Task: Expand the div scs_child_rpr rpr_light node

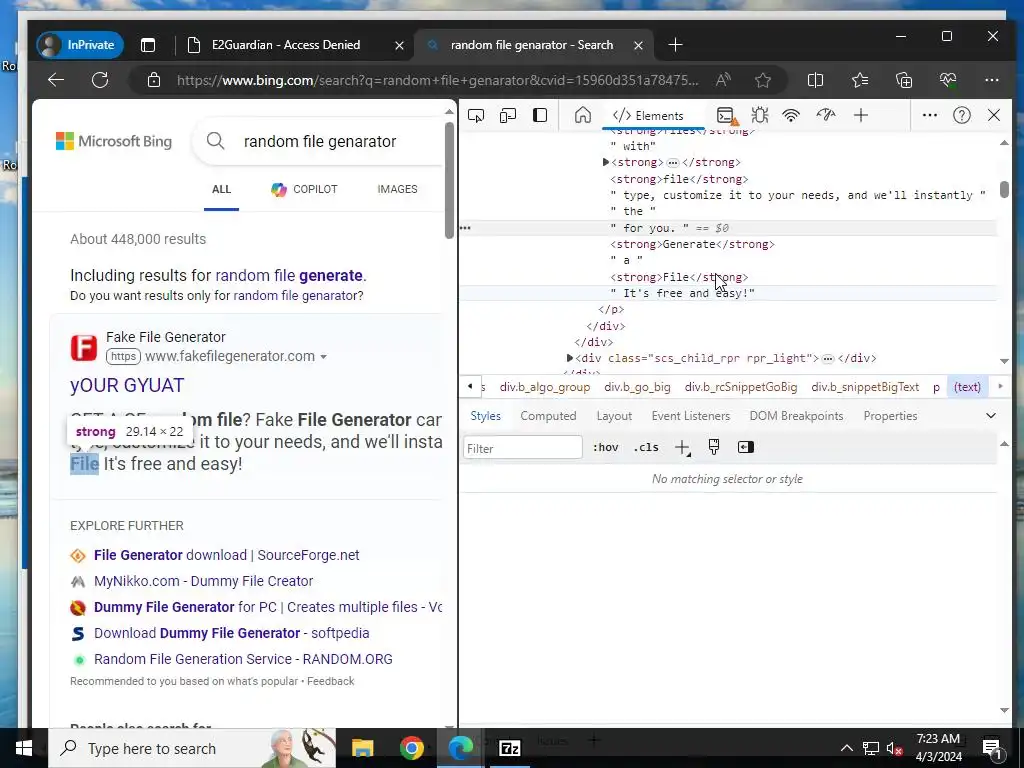Action: click(x=569, y=358)
